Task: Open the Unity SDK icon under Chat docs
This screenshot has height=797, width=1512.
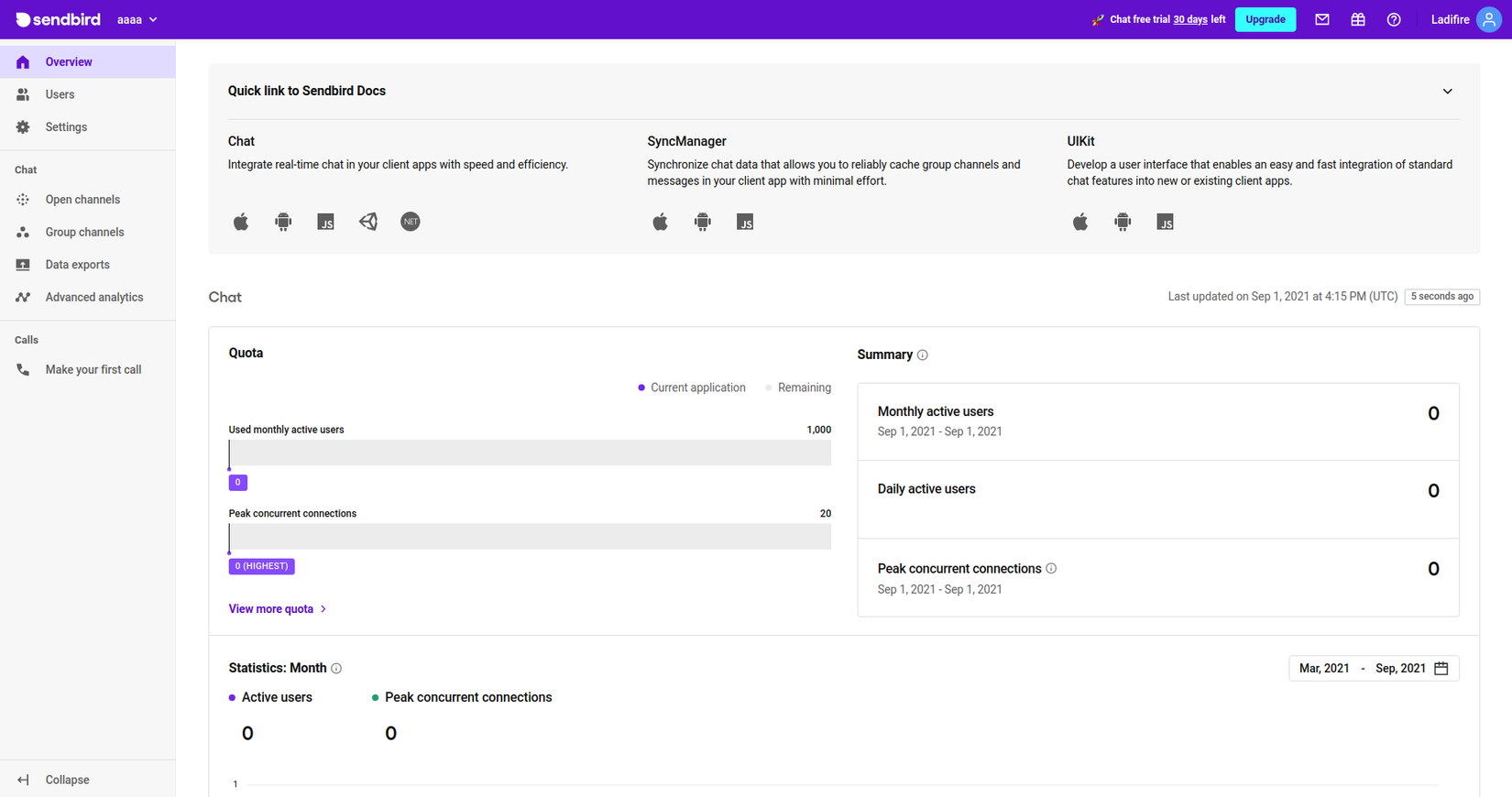Action: click(x=368, y=222)
